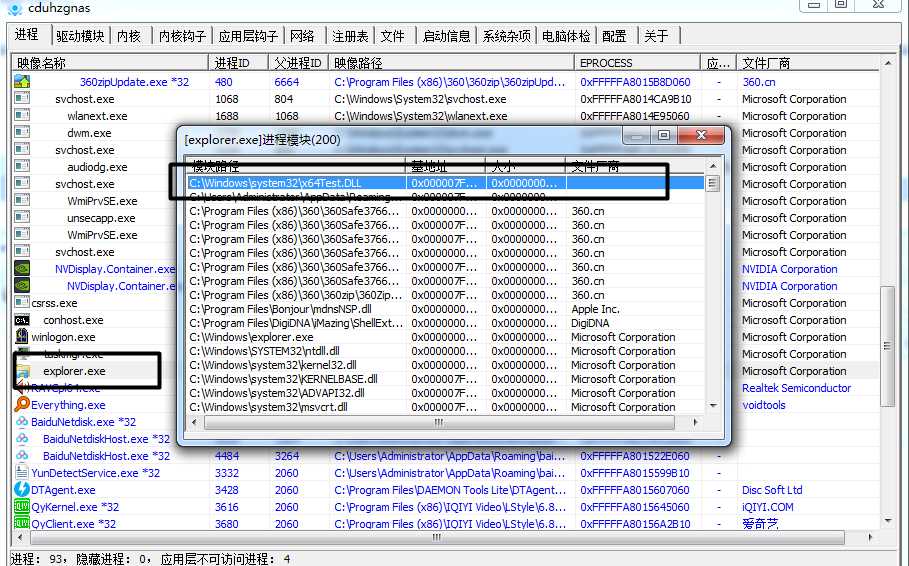Open the 驱动模块 tab
Screen dimensions: 909x566
pos(80,36)
